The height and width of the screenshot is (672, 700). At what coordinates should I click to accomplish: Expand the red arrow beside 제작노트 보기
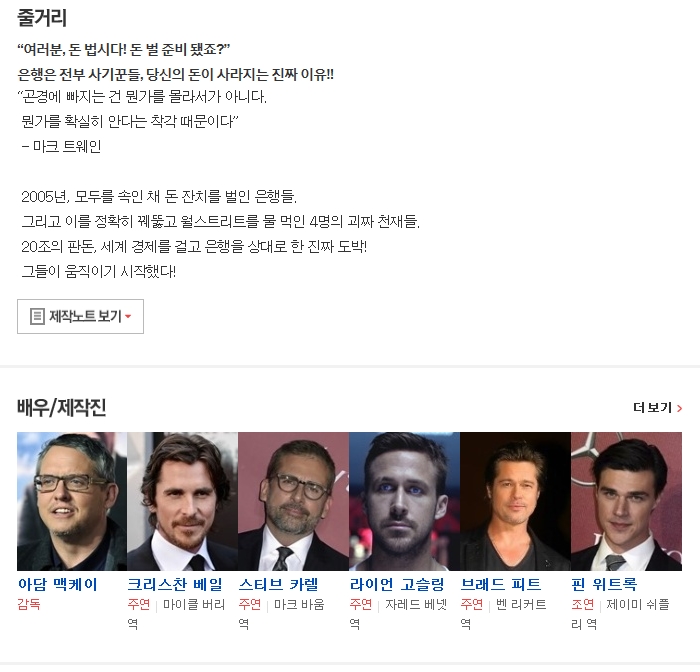[x=128, y=317]
